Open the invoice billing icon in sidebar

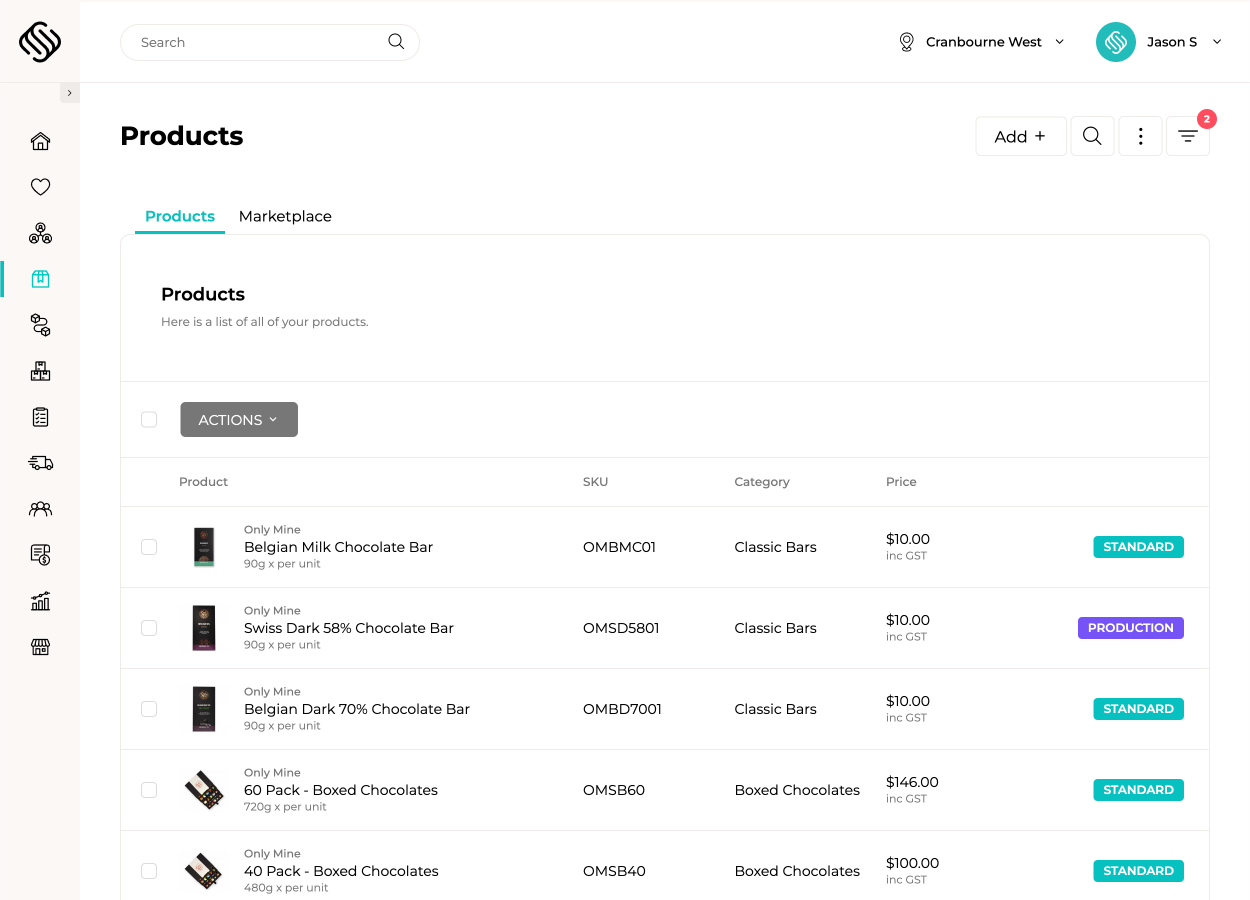pos(40,554)
